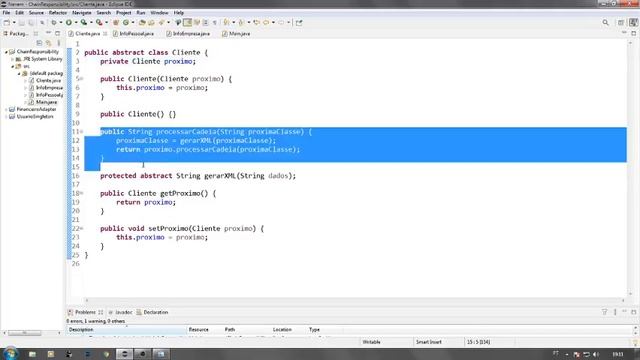Collapse the src folder node
Viewport: 640px width, 360px height.
click(13, 66)
